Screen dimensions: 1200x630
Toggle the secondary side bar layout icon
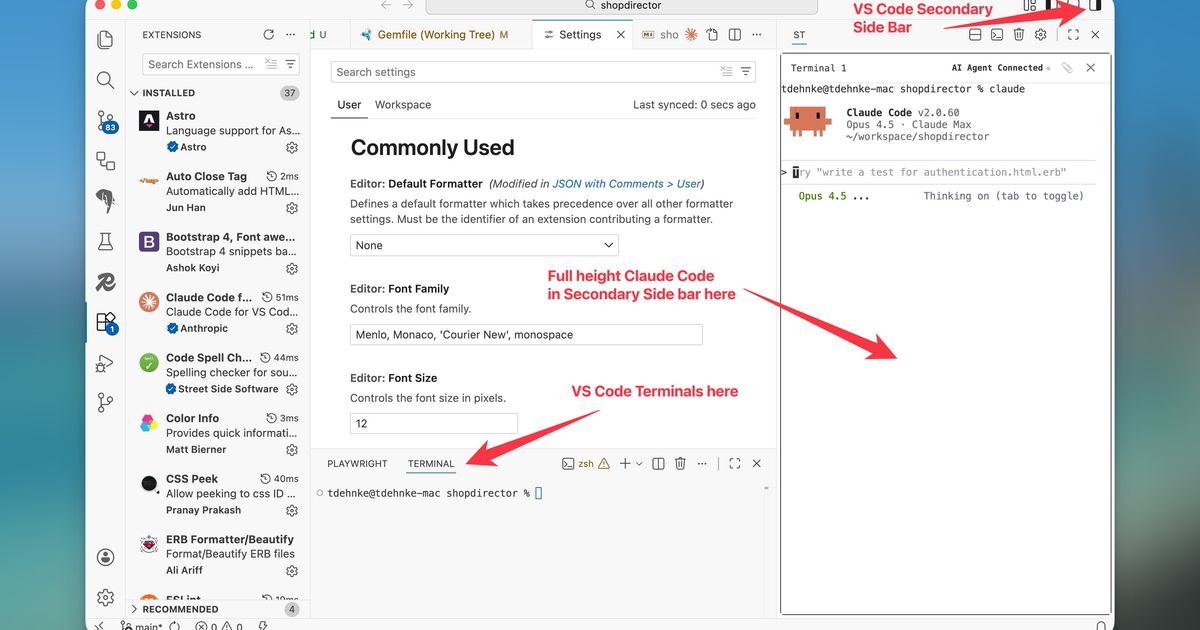[1095, 6]
